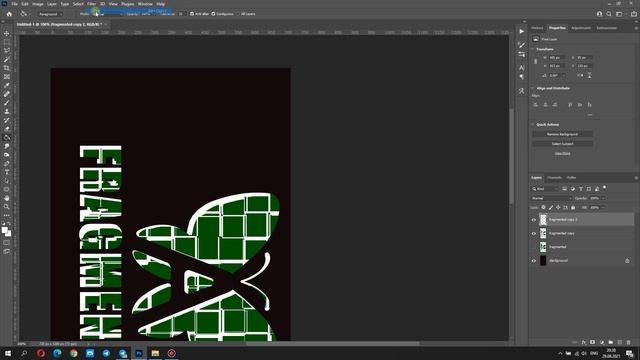Show the Fragmented layer
The image size is (640, 360).
click(x=533, y=247)
